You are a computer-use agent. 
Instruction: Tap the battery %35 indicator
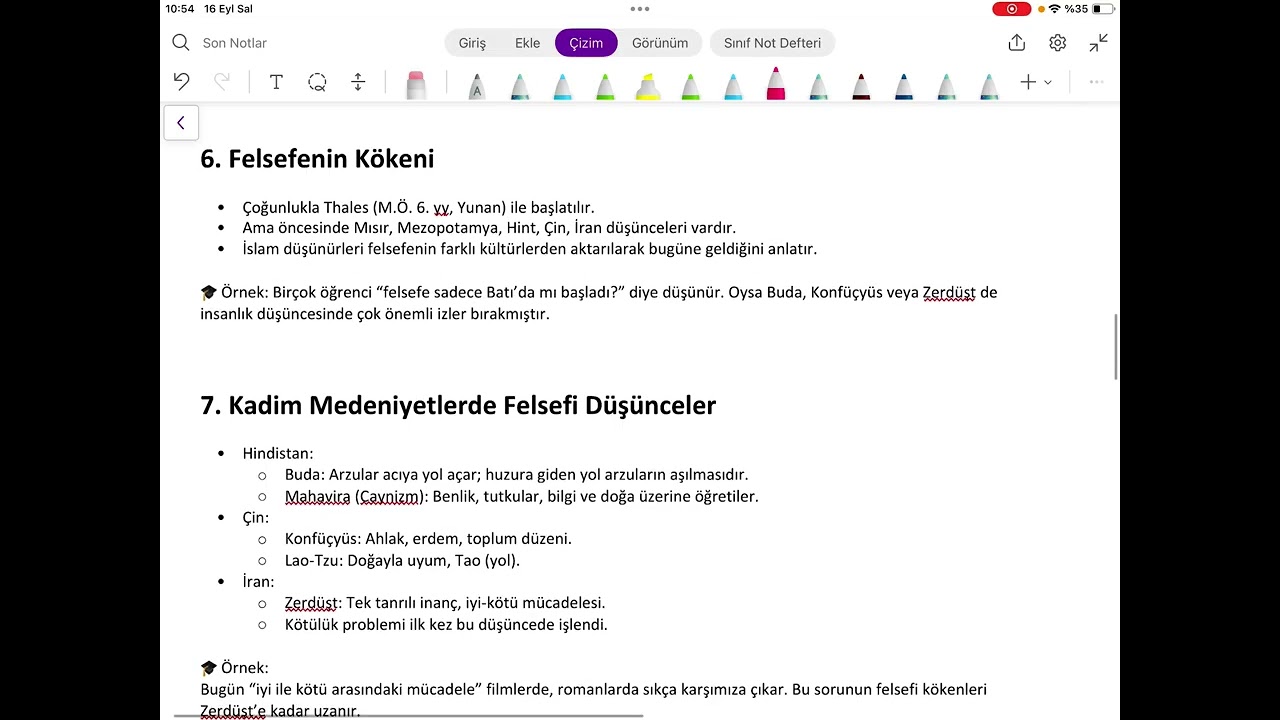[1089, 9]
